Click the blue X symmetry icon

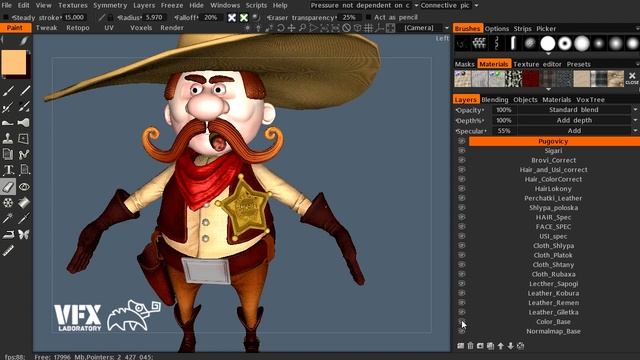[232, 18]
